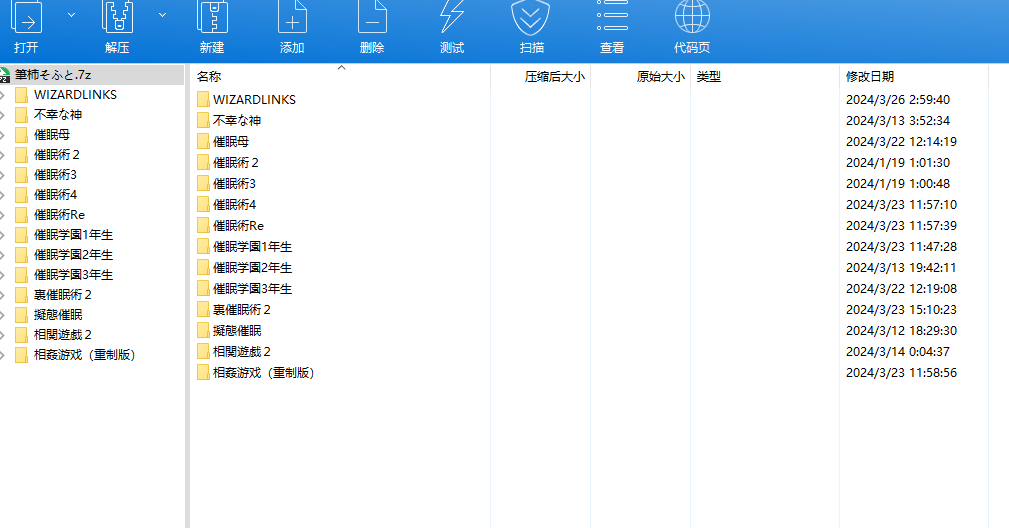Viewport: 1009px width, 528px height.
Task: Expand the 不幸な神 node in the left tree
Action: [4, 115]
